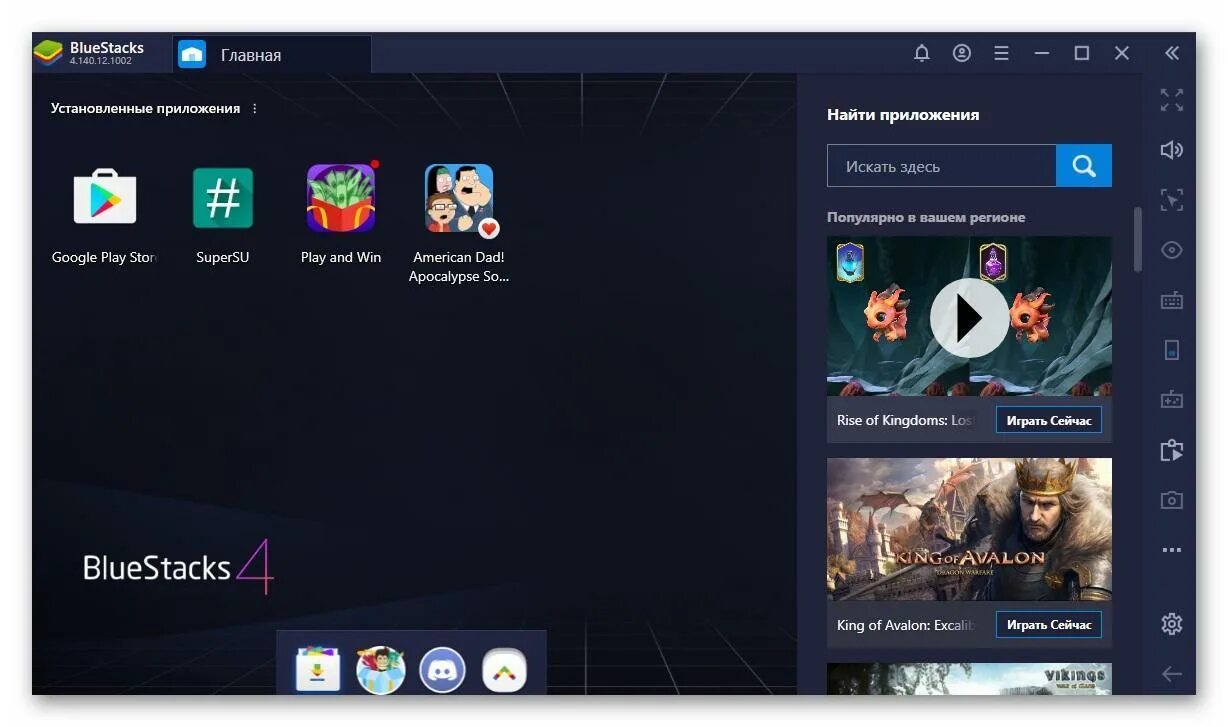Click the volume speaker icon

[x=1172, y=150]
